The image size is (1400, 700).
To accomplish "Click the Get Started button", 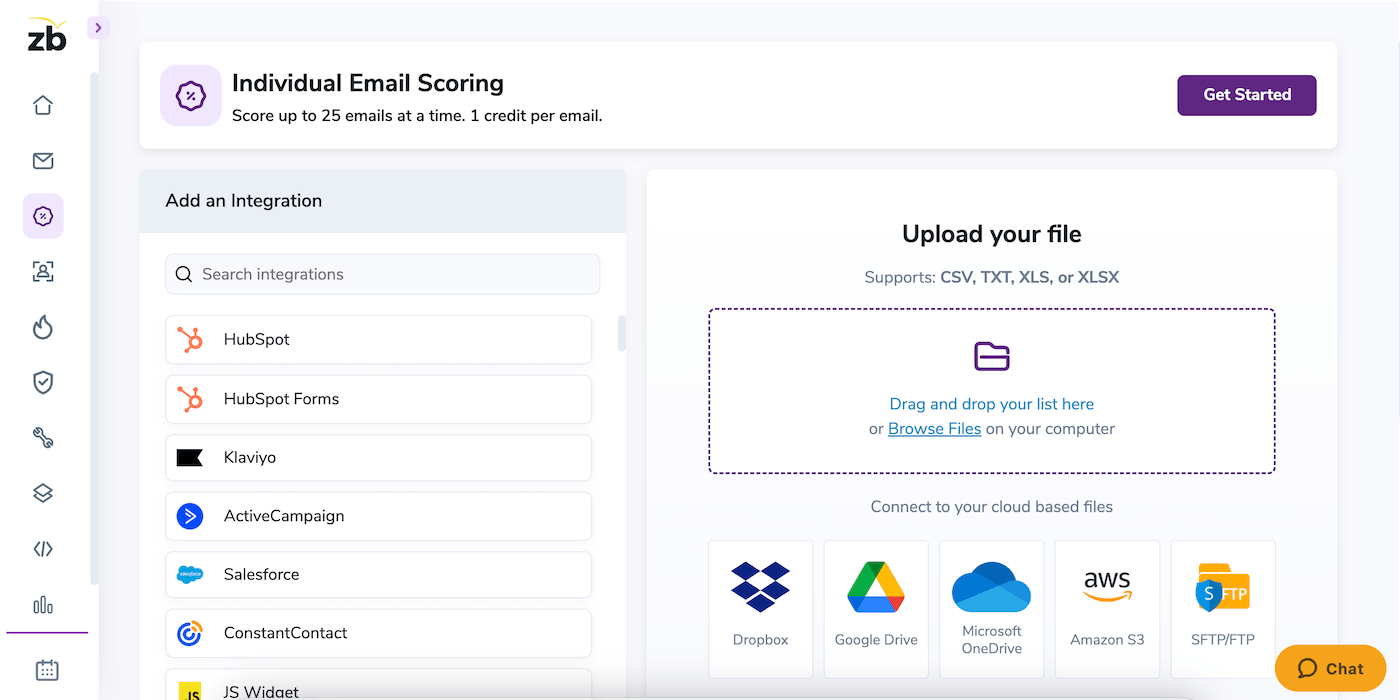I will (x=1246, y=95).
